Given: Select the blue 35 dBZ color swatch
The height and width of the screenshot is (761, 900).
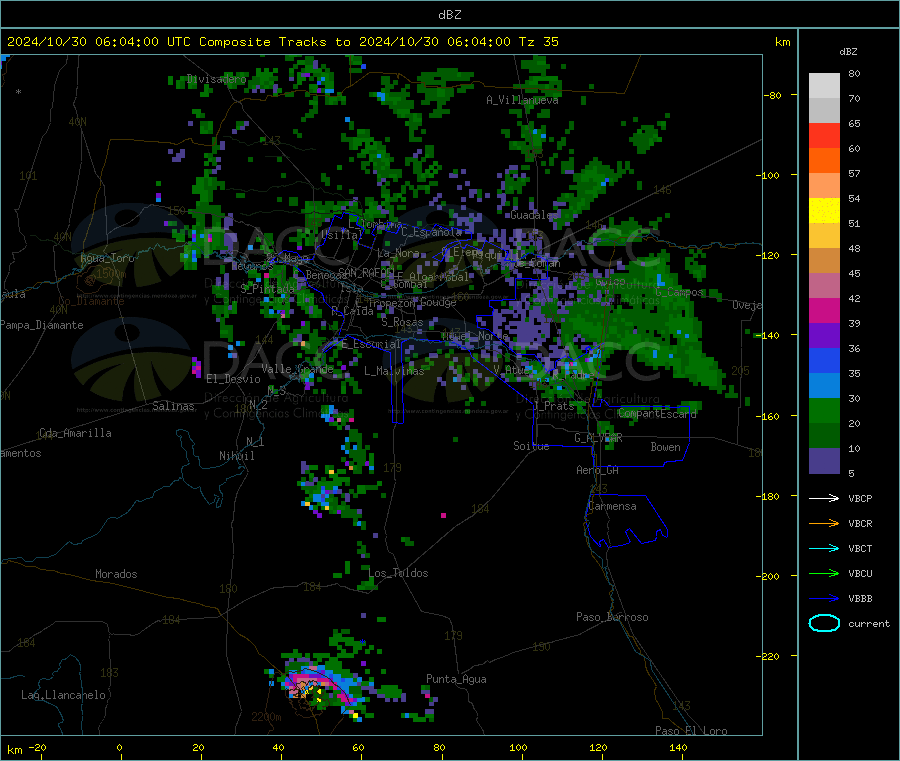Looking at the screenshot, I should (x=824, y=360).
